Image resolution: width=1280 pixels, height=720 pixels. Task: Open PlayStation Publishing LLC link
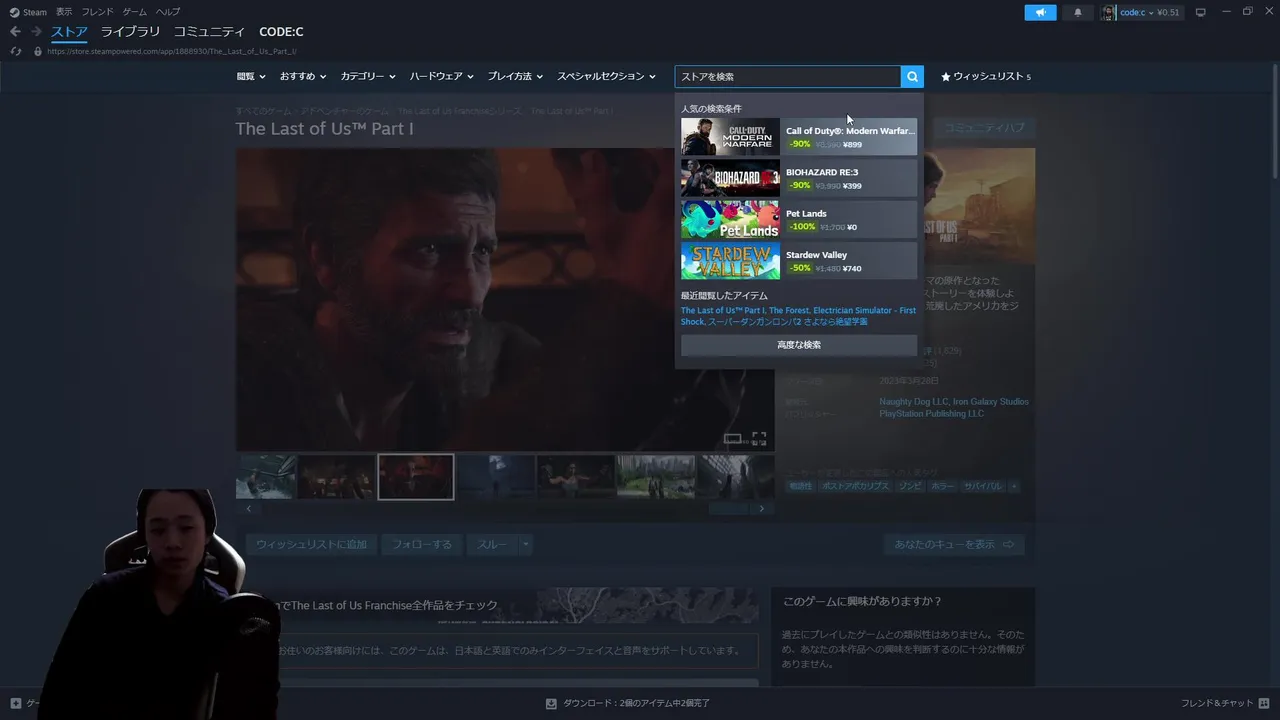click(932, 413)
